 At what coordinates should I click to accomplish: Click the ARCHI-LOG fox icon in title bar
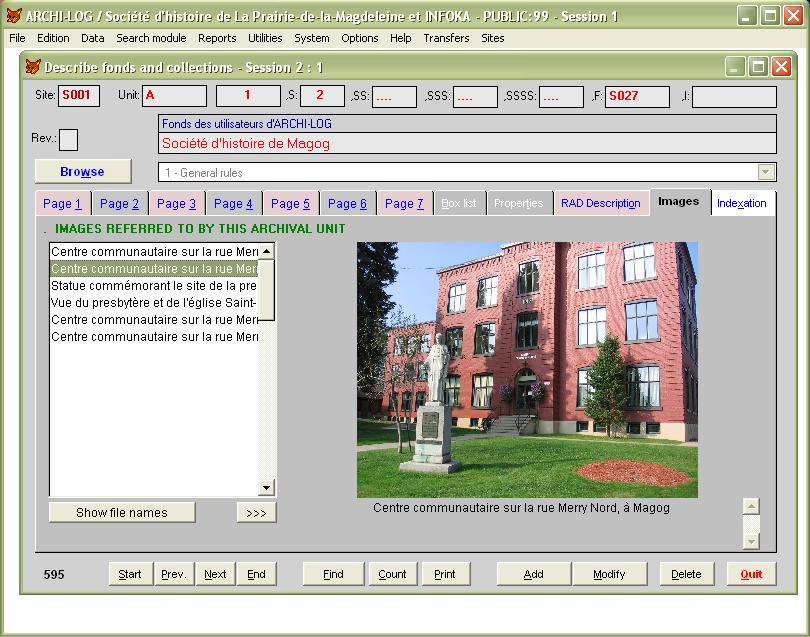(13, 16)
